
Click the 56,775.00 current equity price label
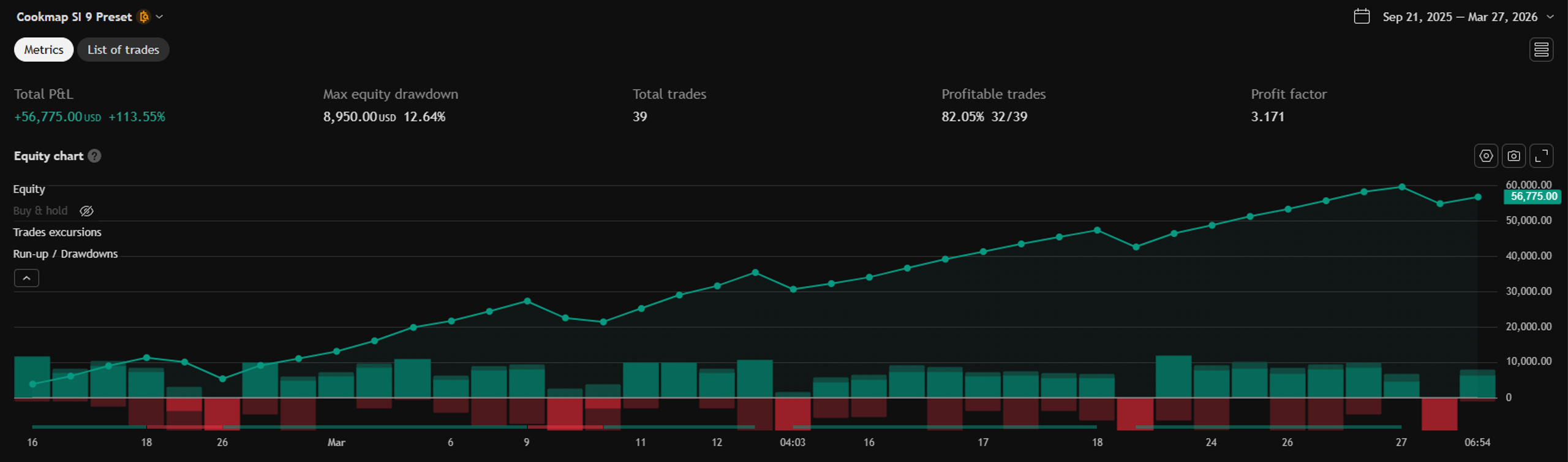click(x=1532, y=196)
